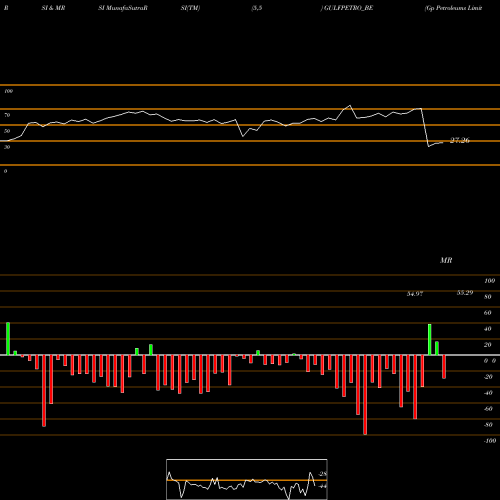Click the RSI line's peak above 70
This screenshot has height=500, width=500.
[350, 106]
